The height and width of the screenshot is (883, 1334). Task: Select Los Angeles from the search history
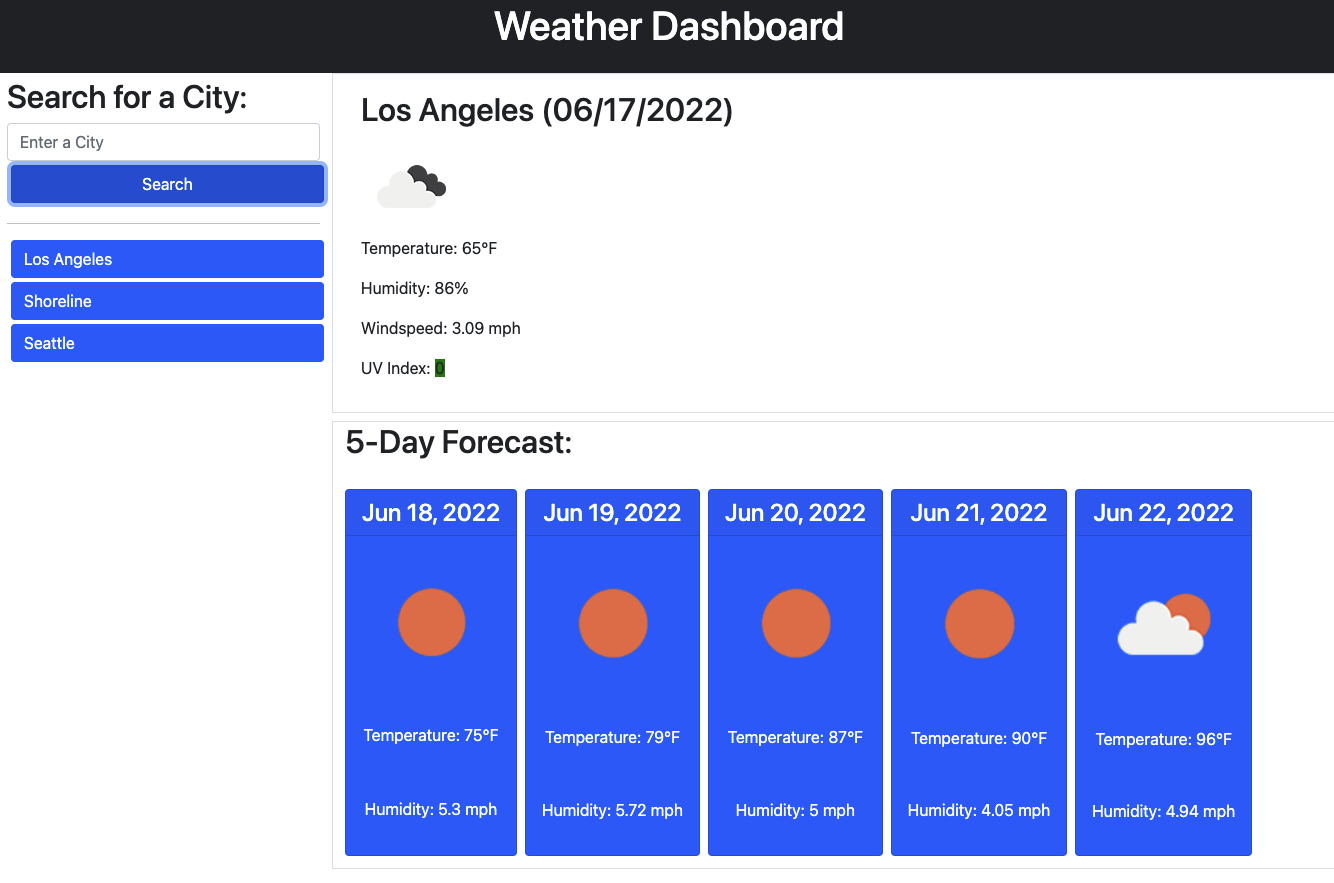coord(167,259)
